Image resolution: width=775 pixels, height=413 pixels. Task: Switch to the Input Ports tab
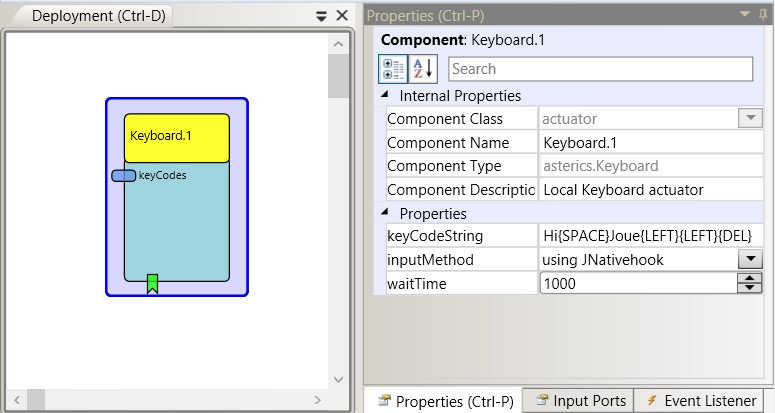click(x=580, y=401)
